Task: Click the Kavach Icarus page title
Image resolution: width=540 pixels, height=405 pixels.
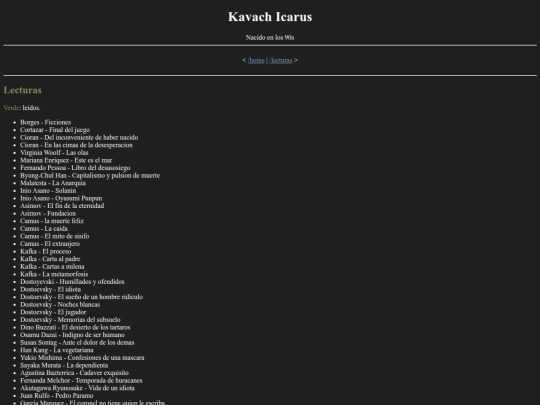Action: pos(270,17)
